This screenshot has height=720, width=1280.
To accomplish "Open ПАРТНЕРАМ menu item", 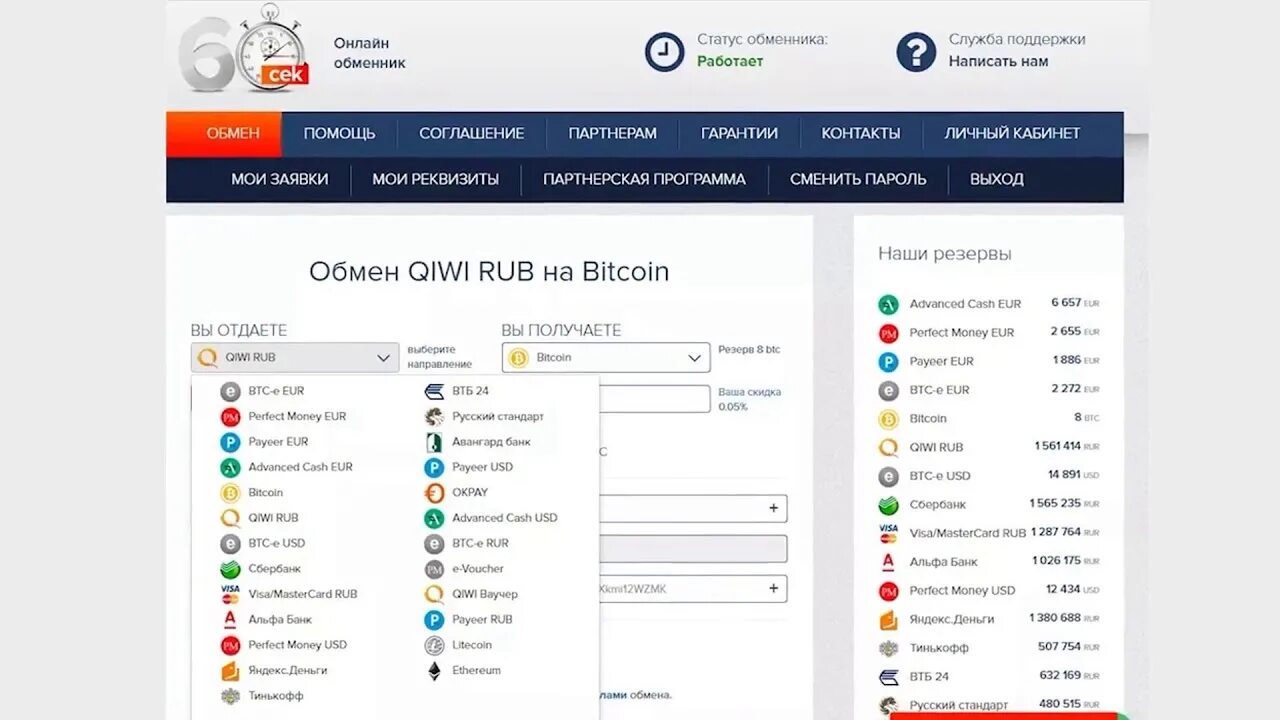I will click(x=612, y=133).
